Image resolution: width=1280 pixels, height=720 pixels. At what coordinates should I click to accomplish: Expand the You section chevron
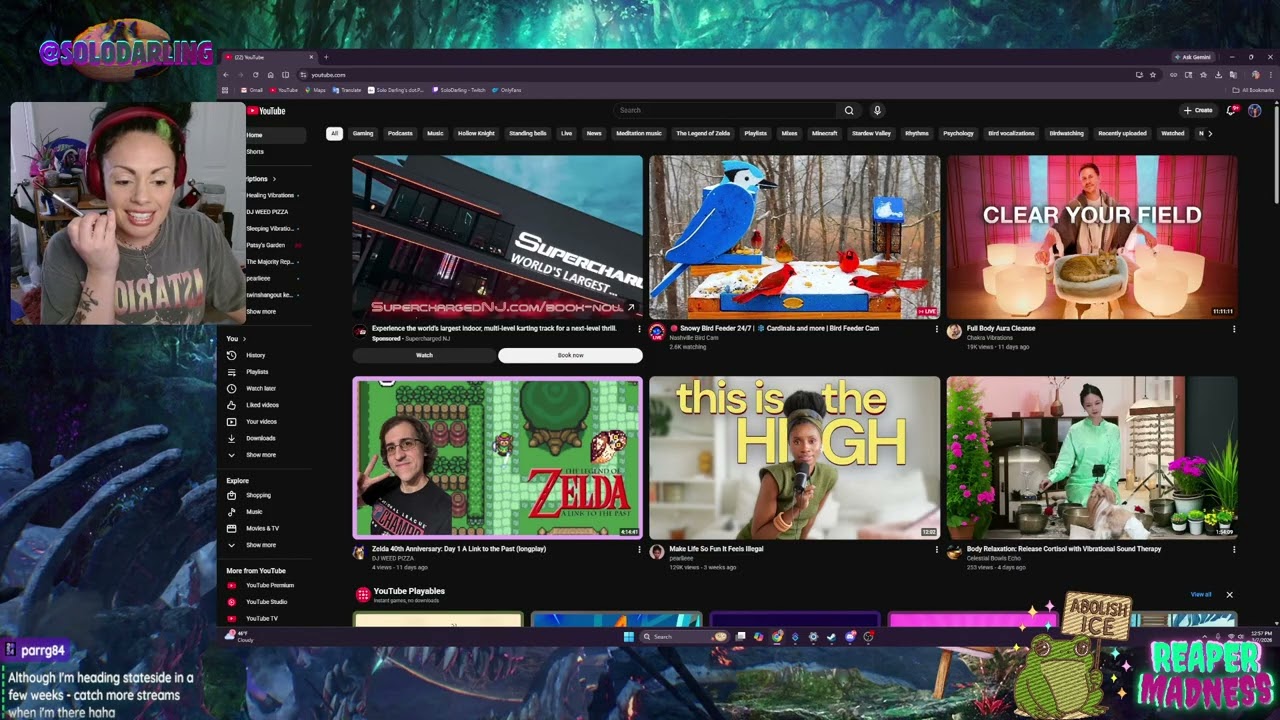coord(244,339)
